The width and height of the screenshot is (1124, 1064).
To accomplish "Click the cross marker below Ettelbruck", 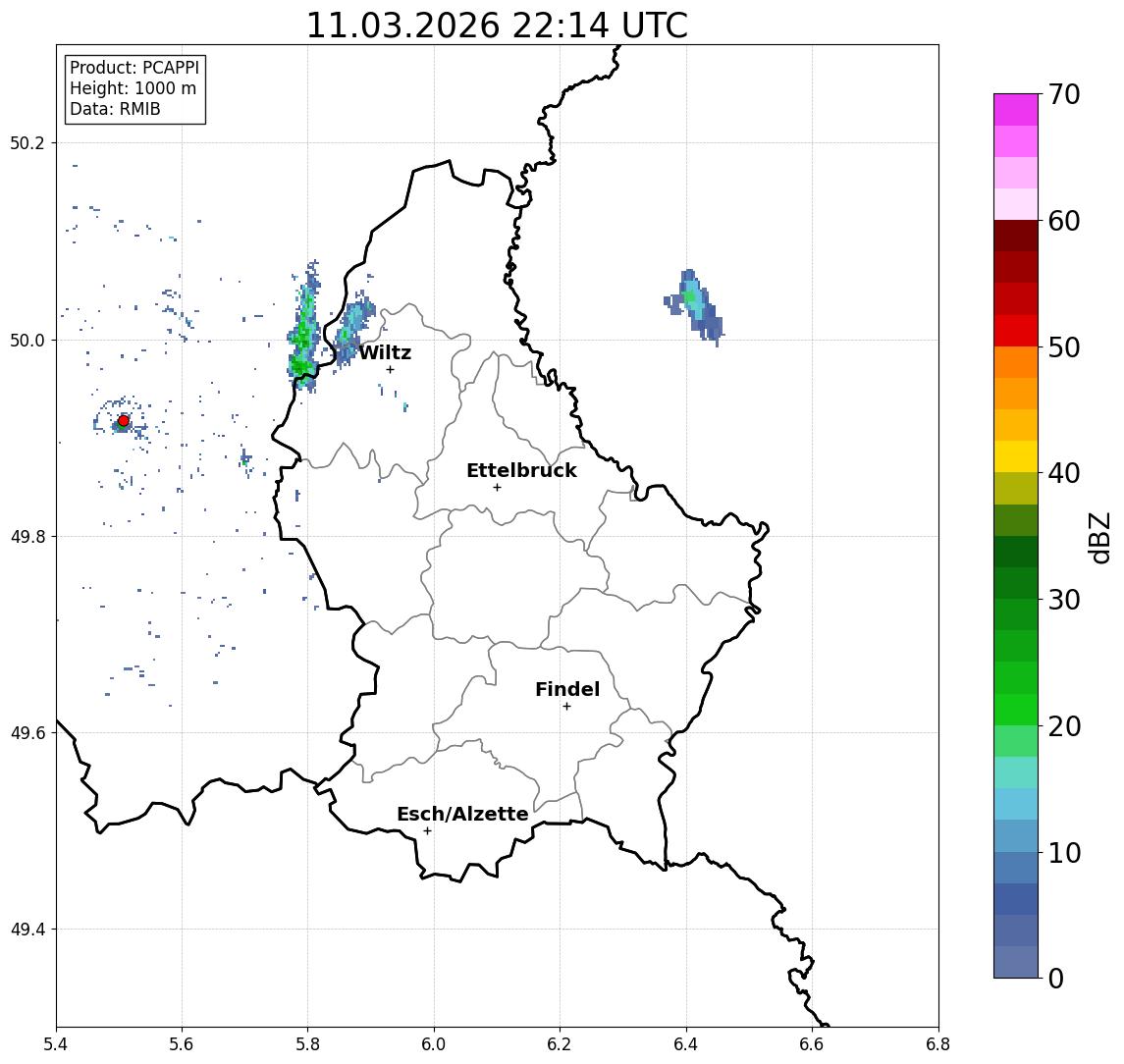I will pos(497,488).
